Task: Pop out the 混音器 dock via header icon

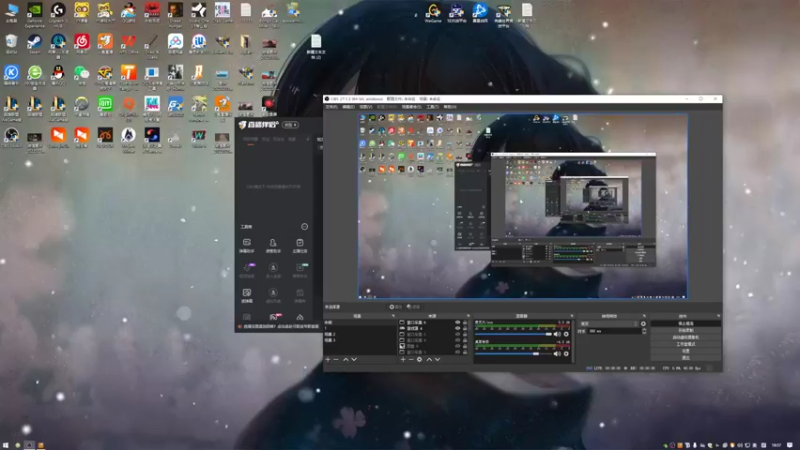Action: [571, 316]
